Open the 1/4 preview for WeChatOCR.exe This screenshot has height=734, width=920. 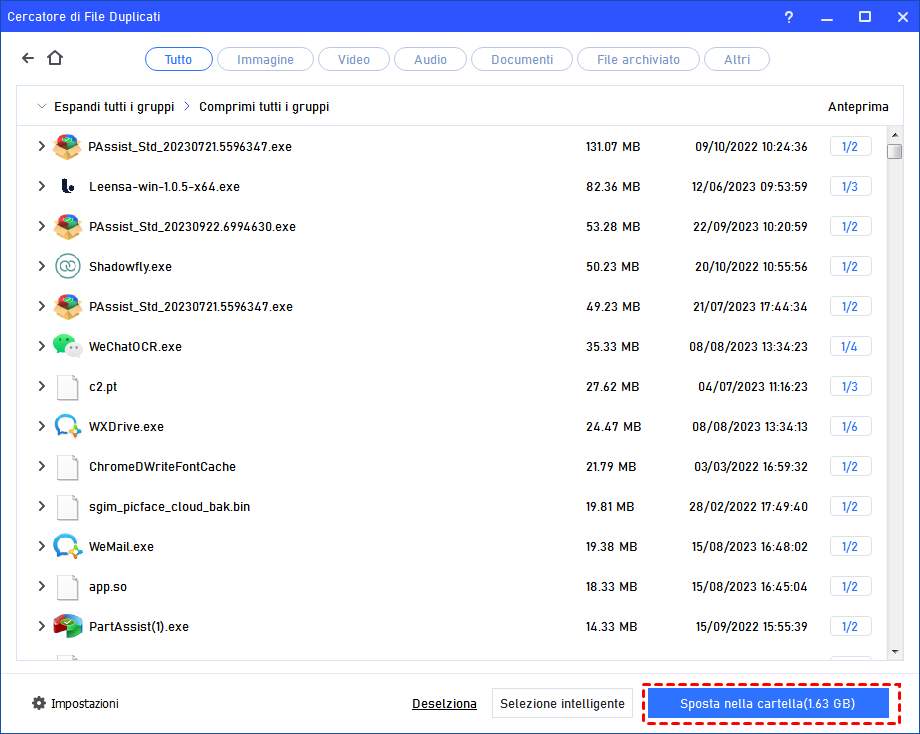pos(850,347)
